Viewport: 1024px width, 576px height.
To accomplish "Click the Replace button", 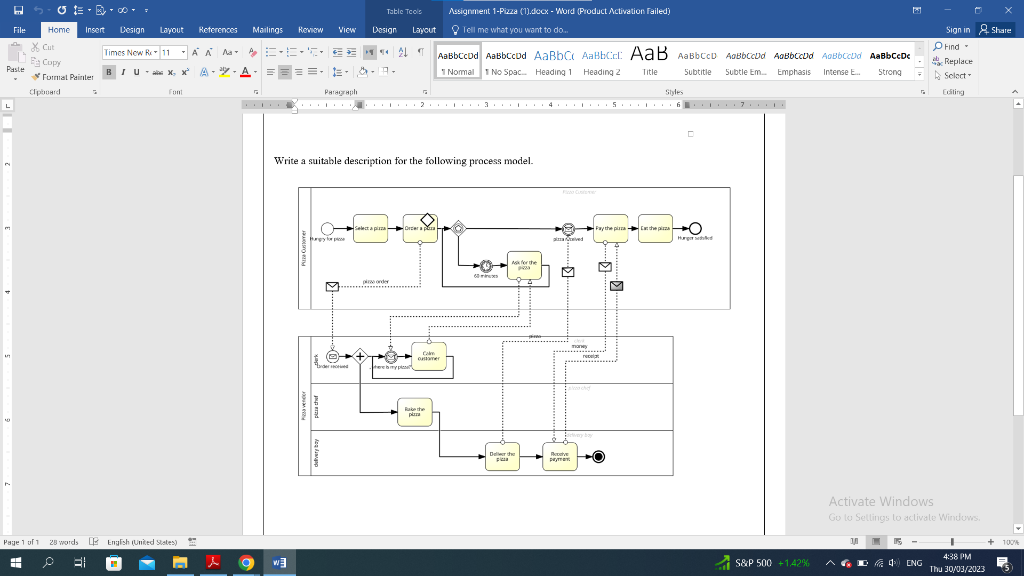I will 953,61.
